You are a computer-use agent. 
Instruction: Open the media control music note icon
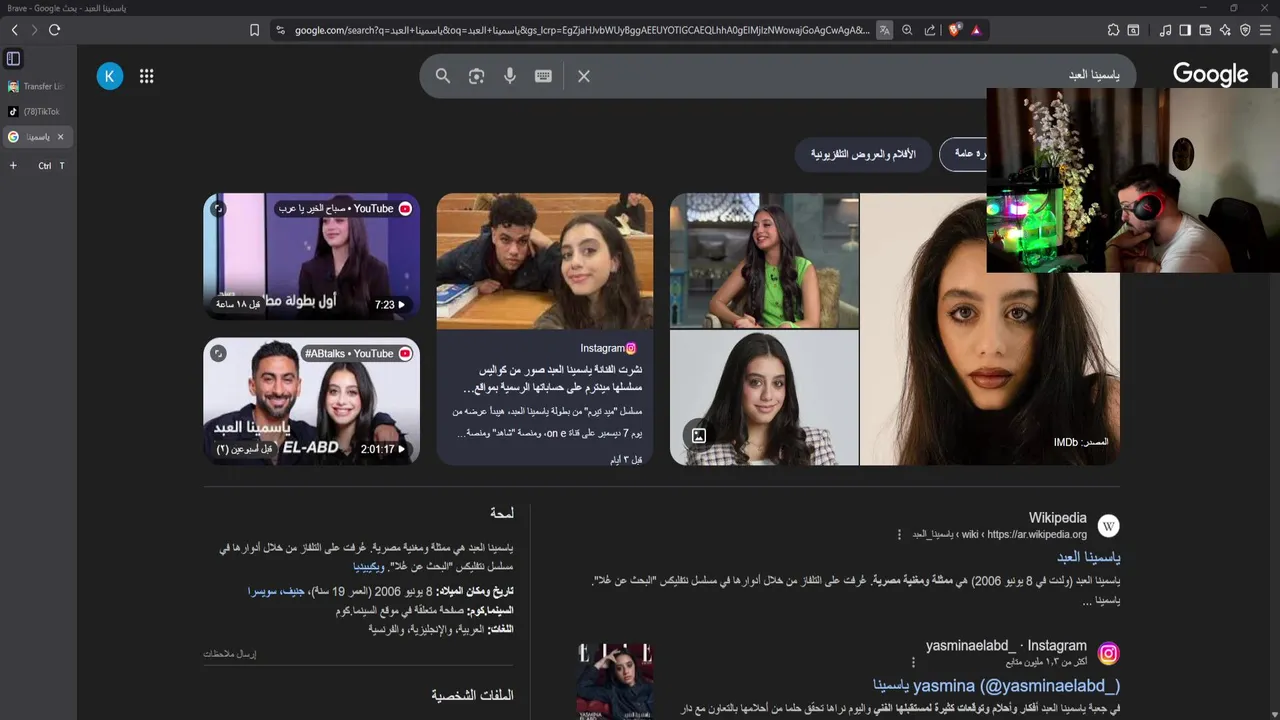tap(1165, 30)
